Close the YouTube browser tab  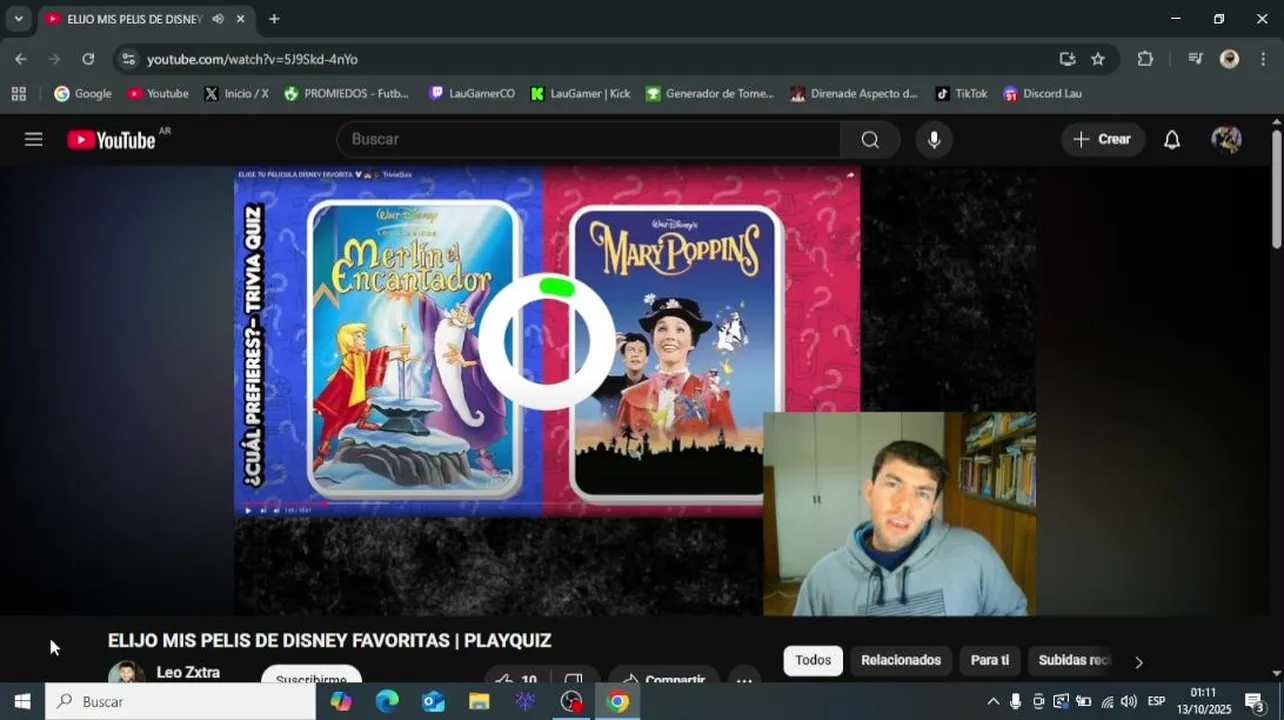tap(240, 19)
